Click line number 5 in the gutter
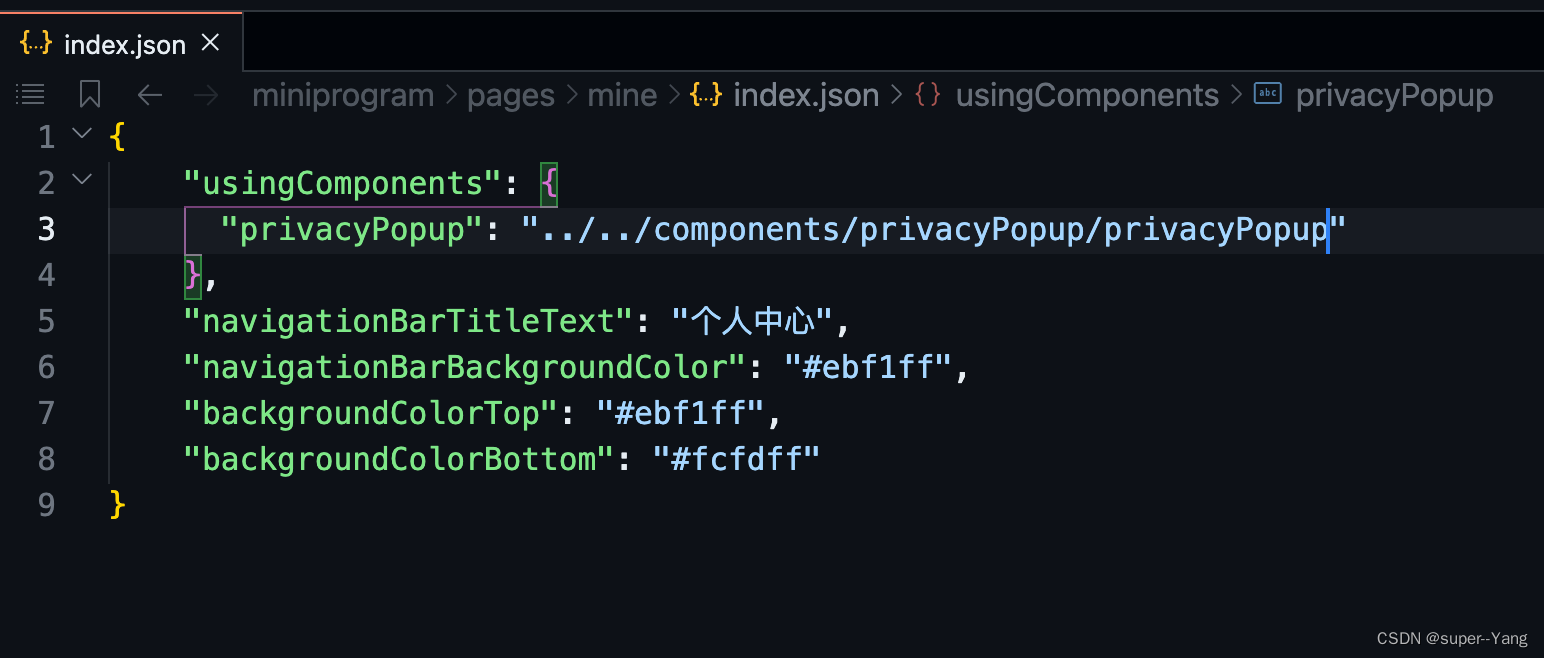Image resolution: width=1544 pixels, height=658 pixels. point(47,321)
